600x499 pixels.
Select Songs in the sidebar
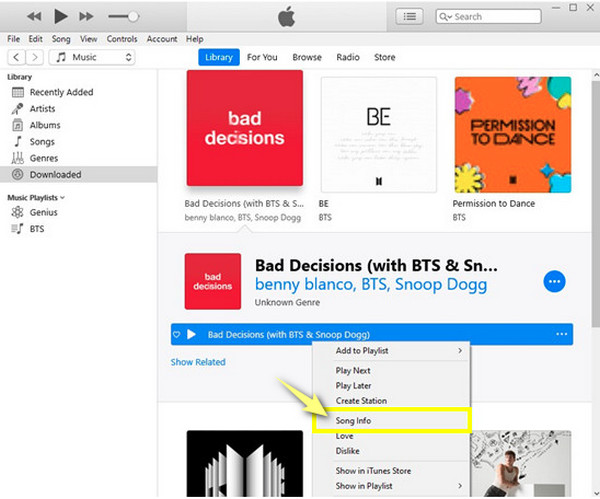(x=78, y=142)
